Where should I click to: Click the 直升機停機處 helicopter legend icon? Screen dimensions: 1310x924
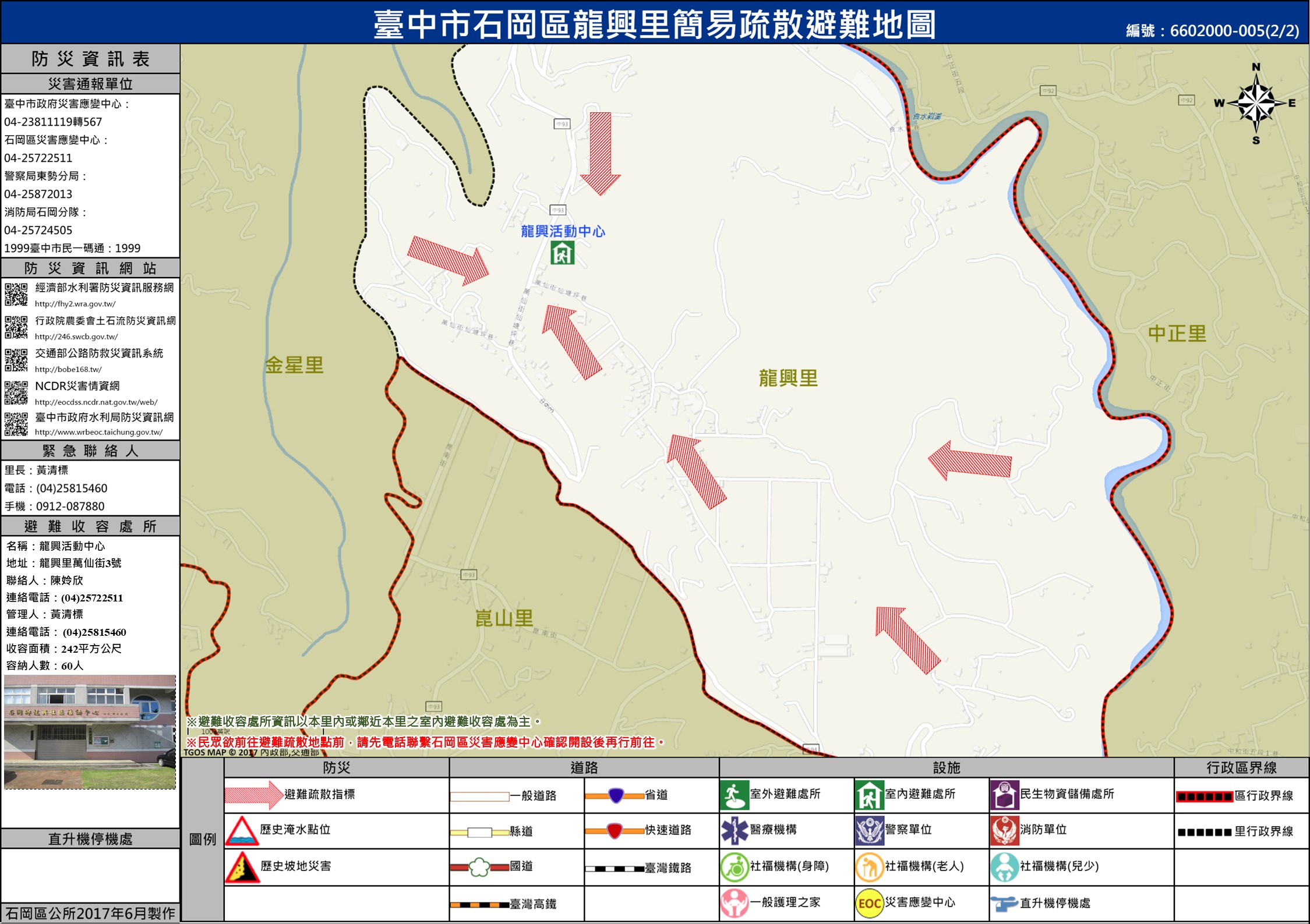click(1004, 904)
